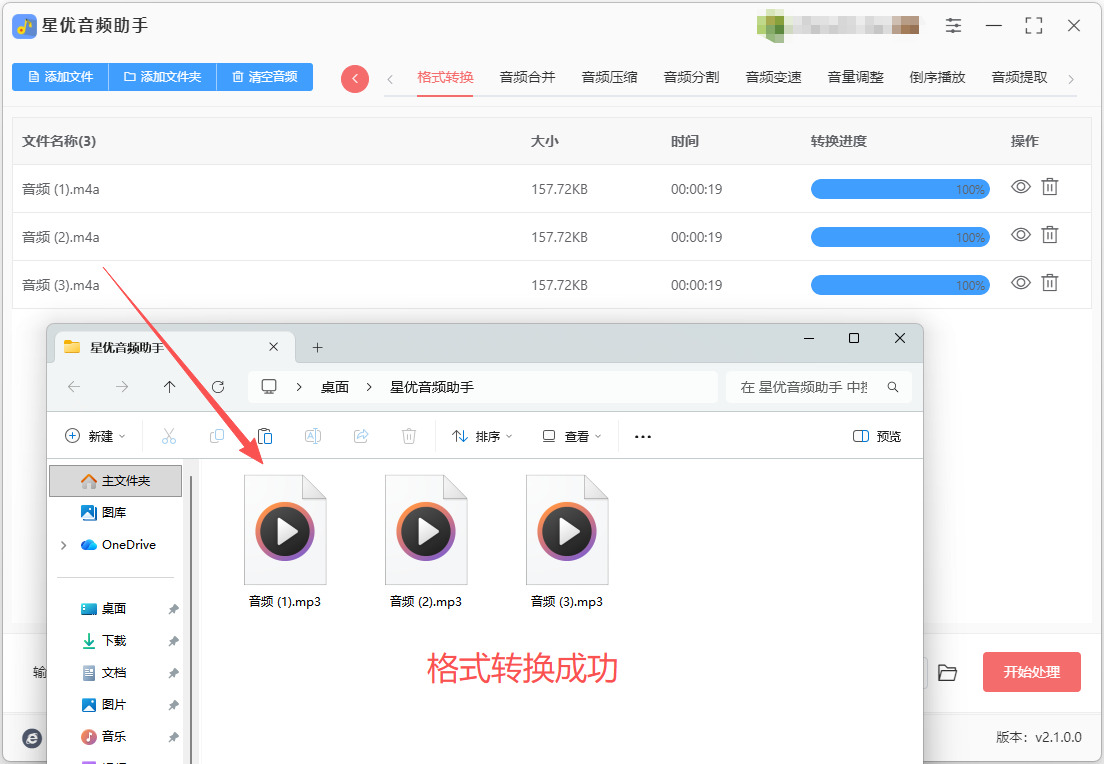
Task: Delete 音频 (3).m4a using its trash icon
Action: (x=1050, y=282)
